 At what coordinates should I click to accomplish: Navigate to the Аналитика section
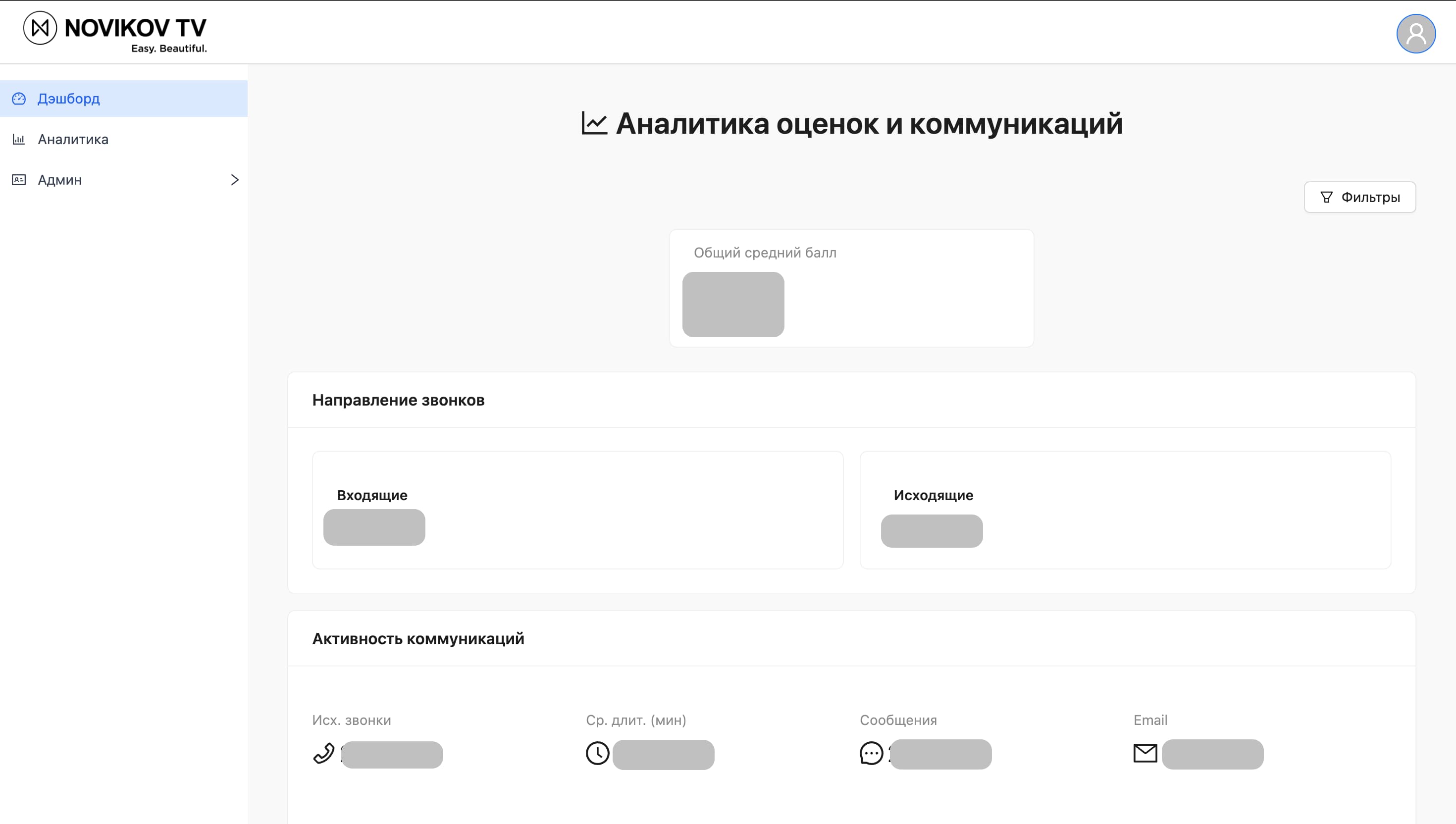[x=72, y=139]
